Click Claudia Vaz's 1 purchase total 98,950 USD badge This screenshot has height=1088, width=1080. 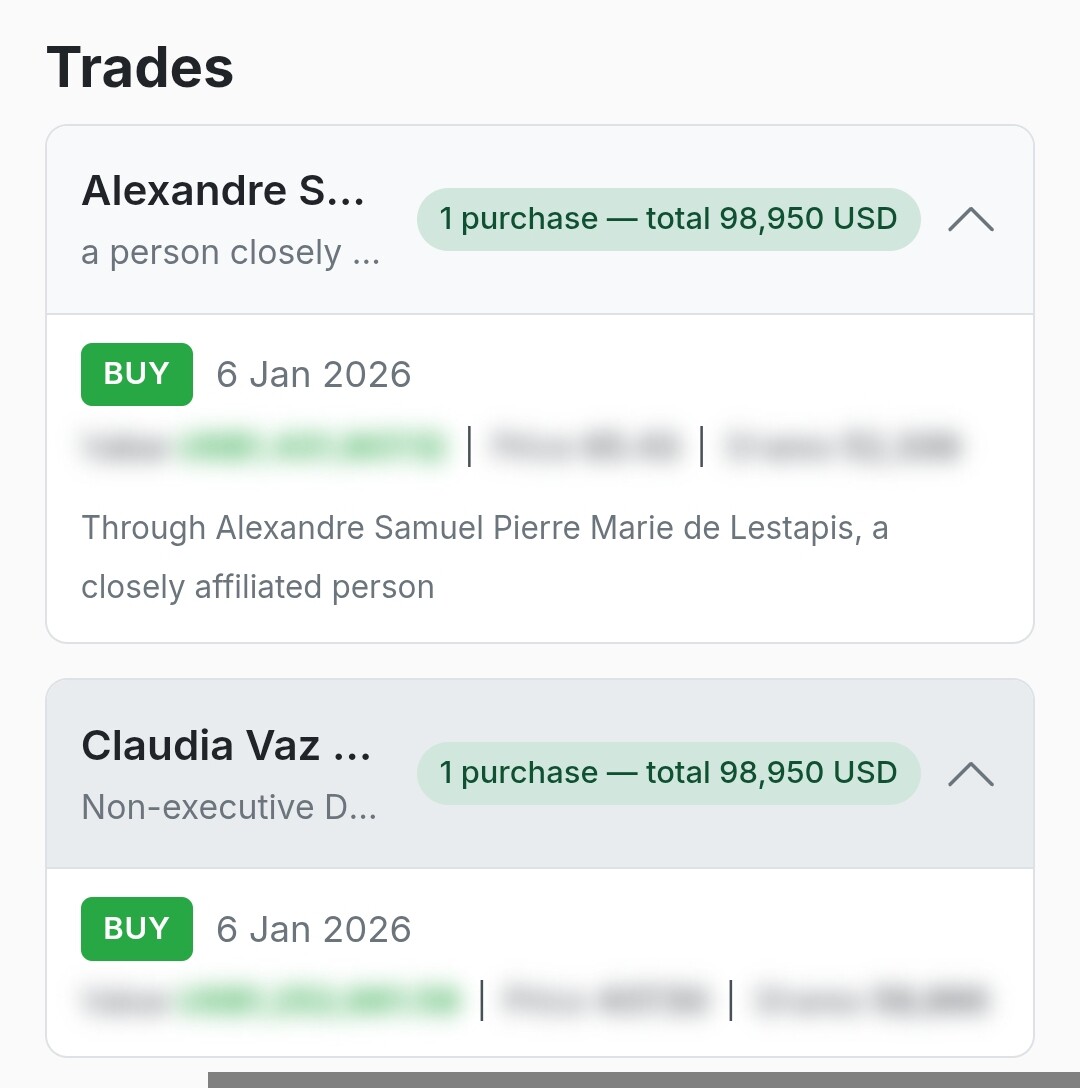click(668, 773)
